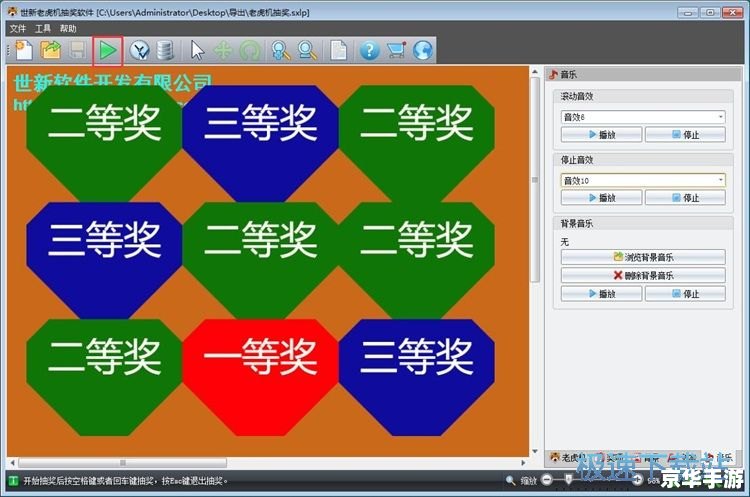Select the bottom-left green 二等奖 tile
750x497 pixels.
104,377
